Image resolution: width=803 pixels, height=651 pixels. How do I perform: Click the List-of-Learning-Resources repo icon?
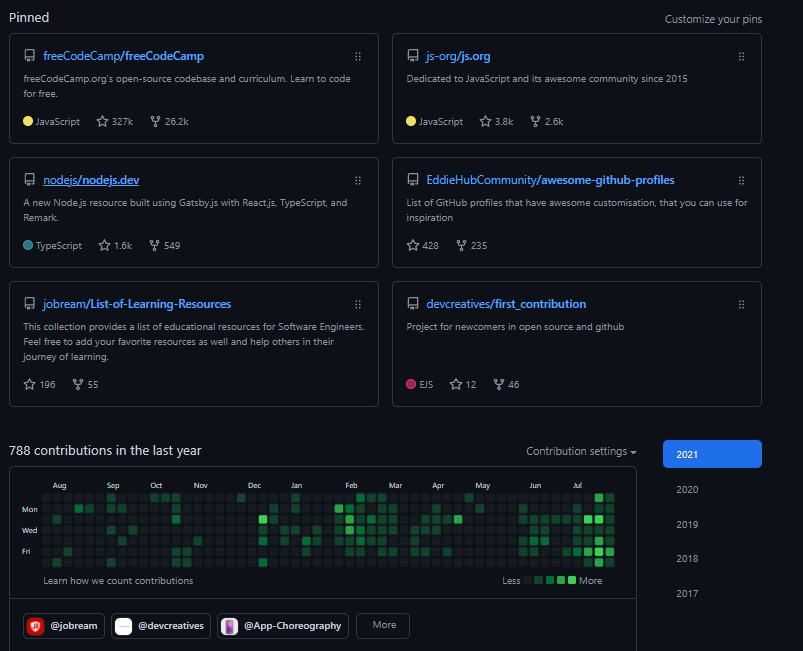point(30,304)
